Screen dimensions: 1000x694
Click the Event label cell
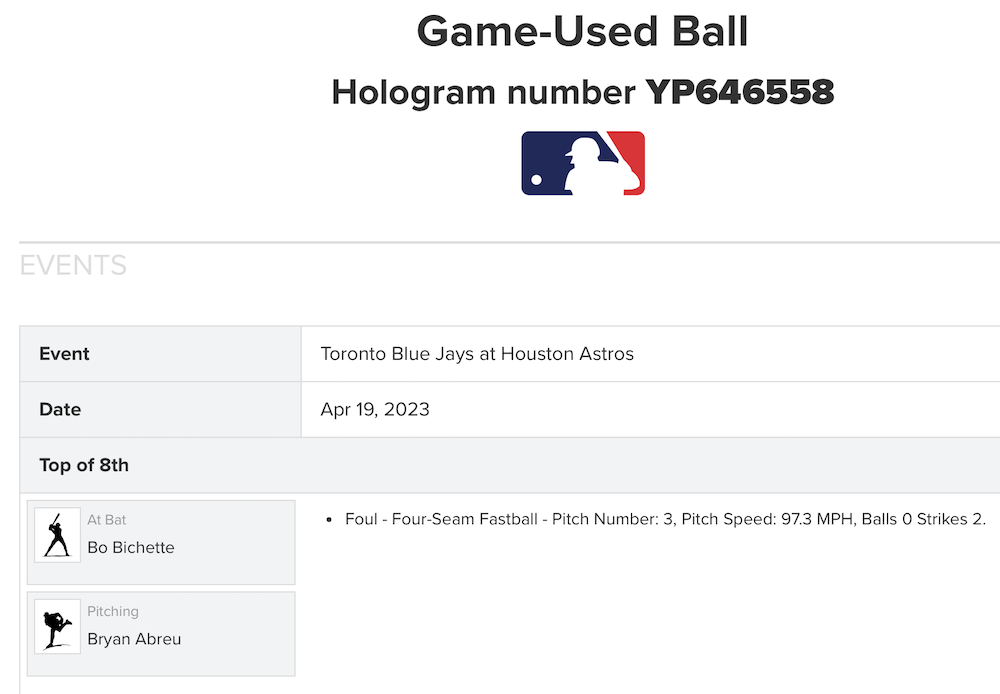coord(64,354)
